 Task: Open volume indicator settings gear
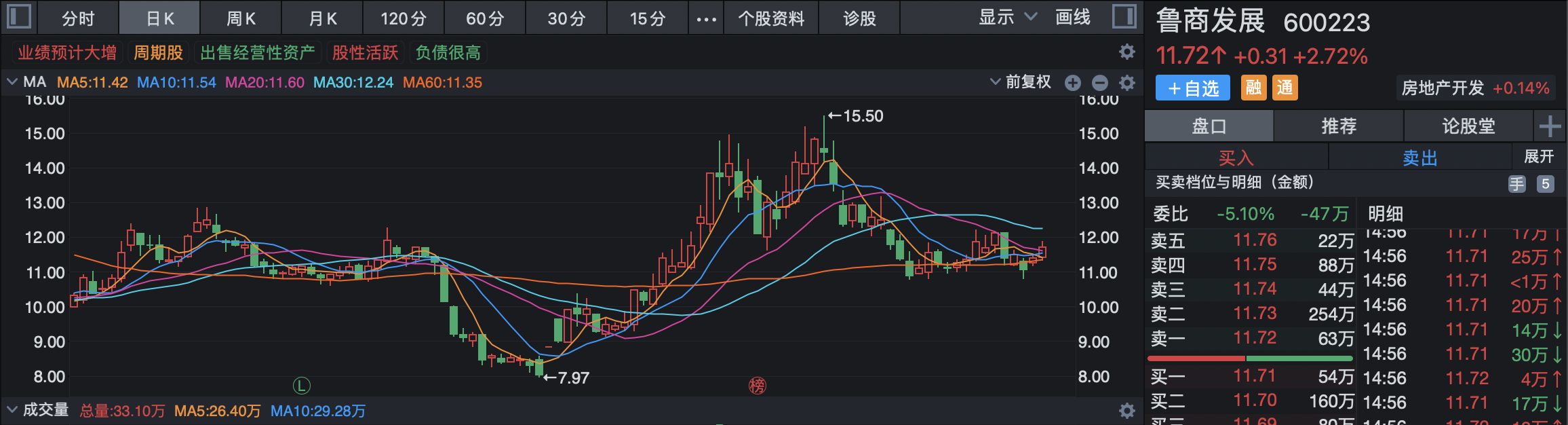click(1126, 411)
